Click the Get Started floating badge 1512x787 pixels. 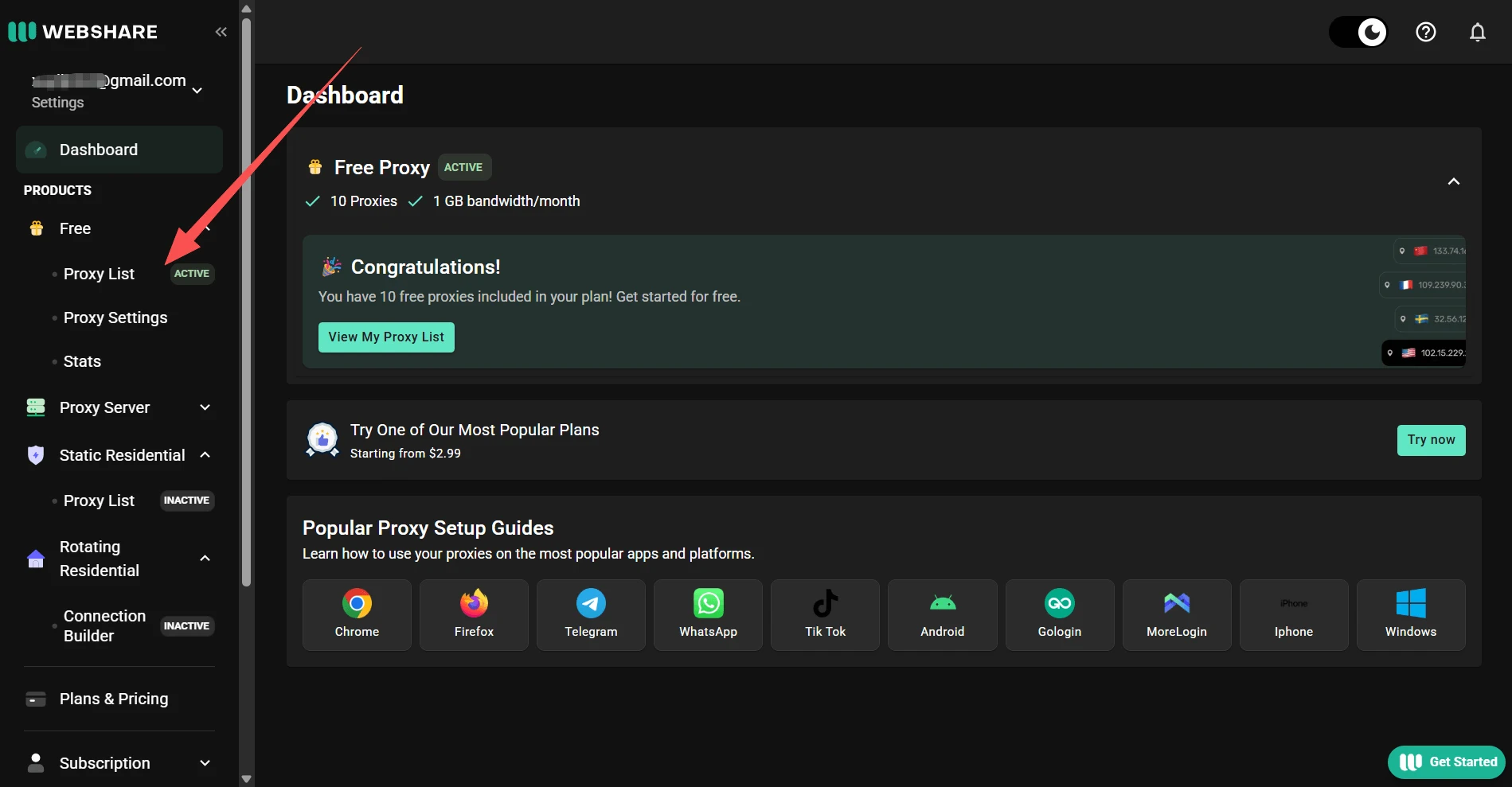(1445, 762)
